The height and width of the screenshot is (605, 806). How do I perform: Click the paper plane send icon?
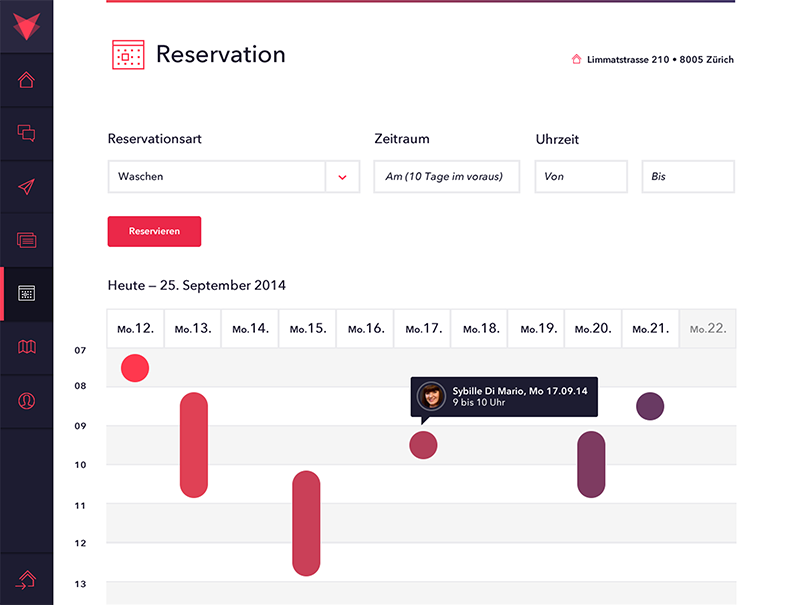pyautogui.click(x=26, y=187)
